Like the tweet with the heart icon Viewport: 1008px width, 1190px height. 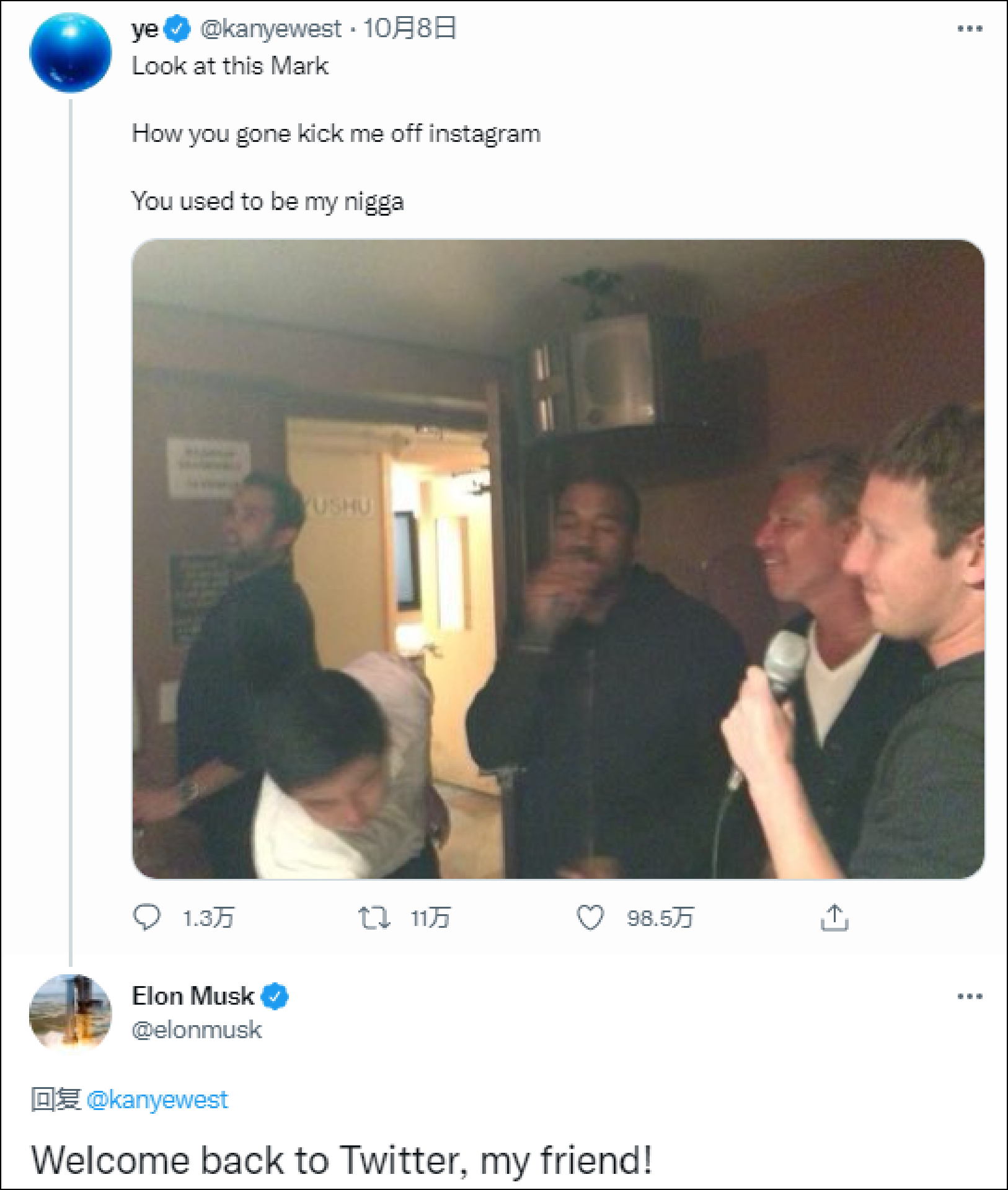[590, 917]
